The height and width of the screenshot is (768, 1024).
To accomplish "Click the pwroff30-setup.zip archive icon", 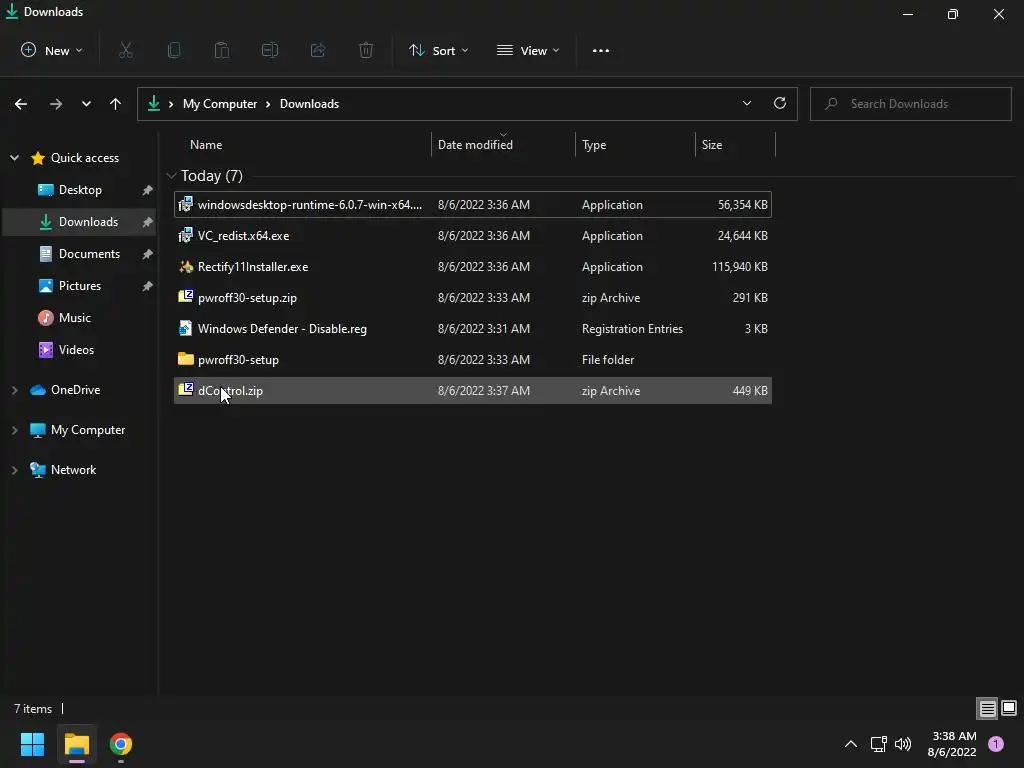I will pos(185,297).
